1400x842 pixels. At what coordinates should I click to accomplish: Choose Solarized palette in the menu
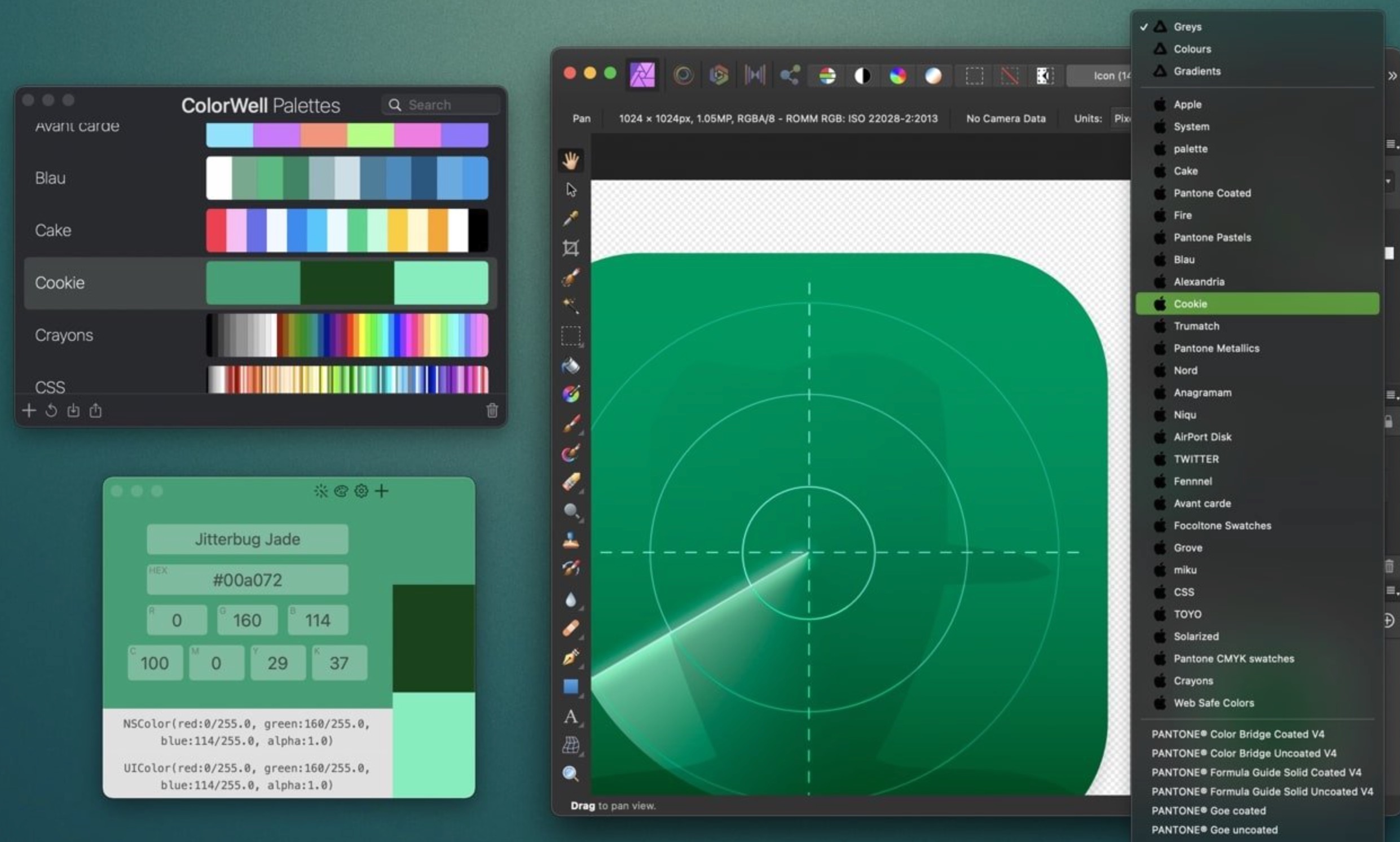[x=1258, y=637]
